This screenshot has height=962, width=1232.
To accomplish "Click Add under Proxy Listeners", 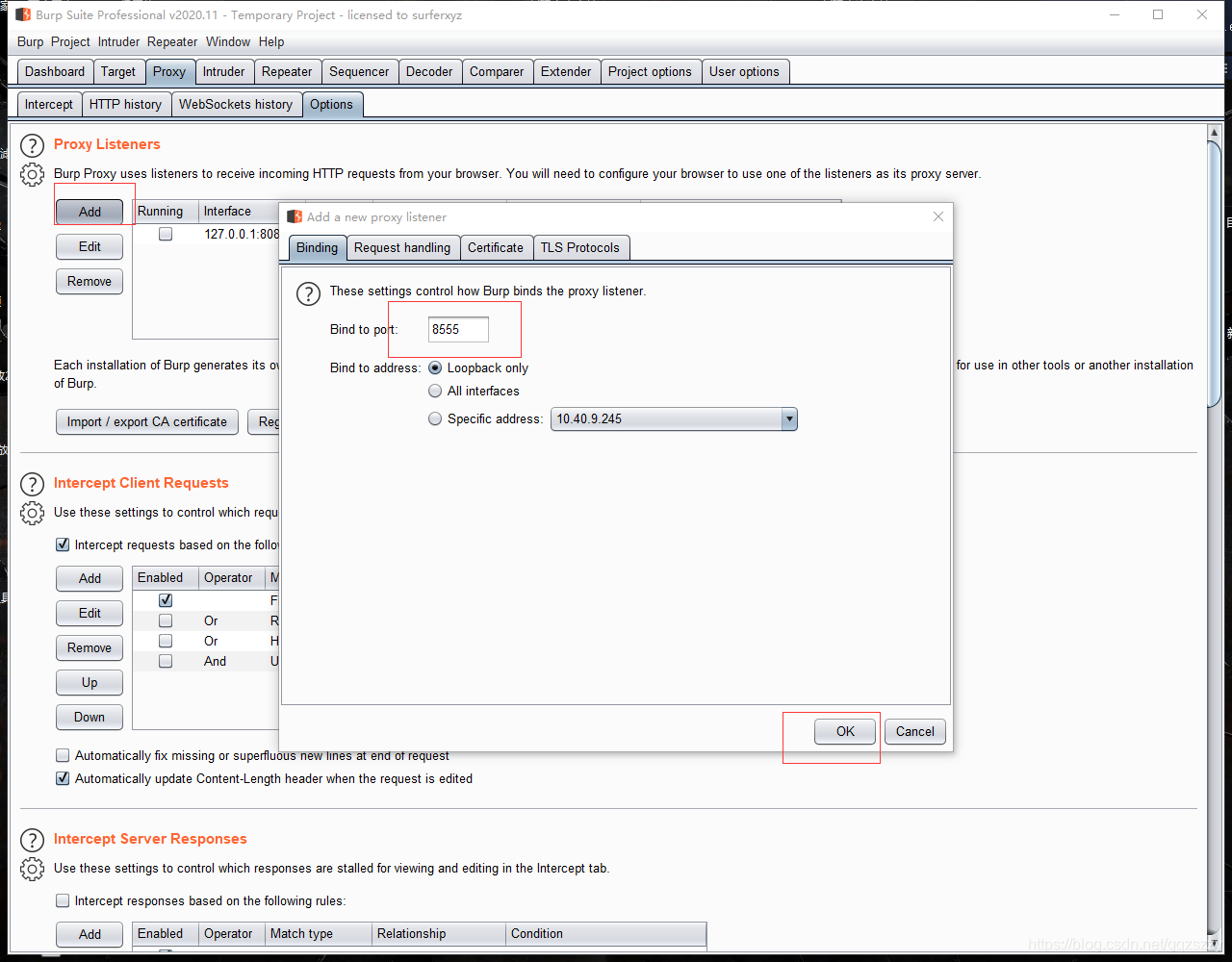I will tap(90, 212).
